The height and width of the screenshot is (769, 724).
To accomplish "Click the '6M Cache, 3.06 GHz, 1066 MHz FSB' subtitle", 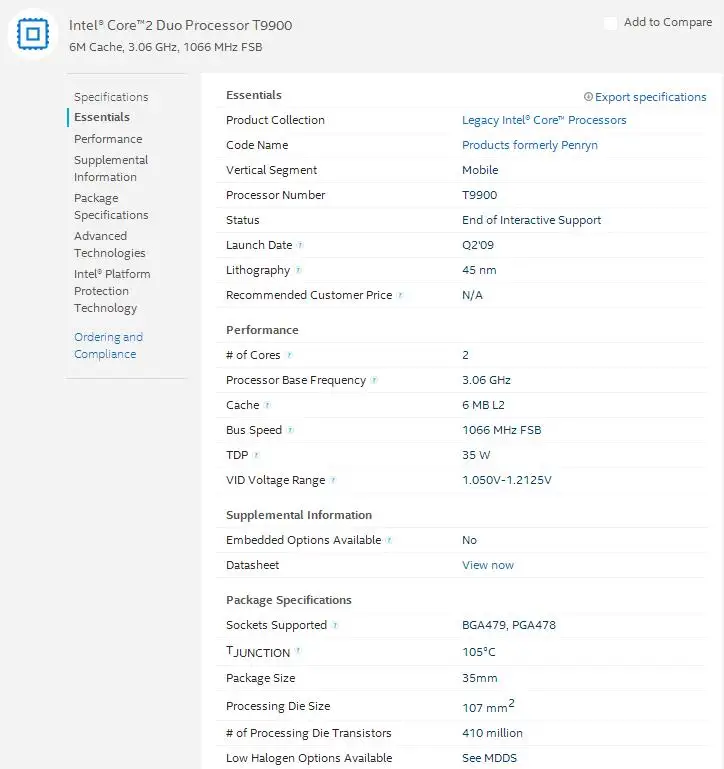I will pos(166,47).
